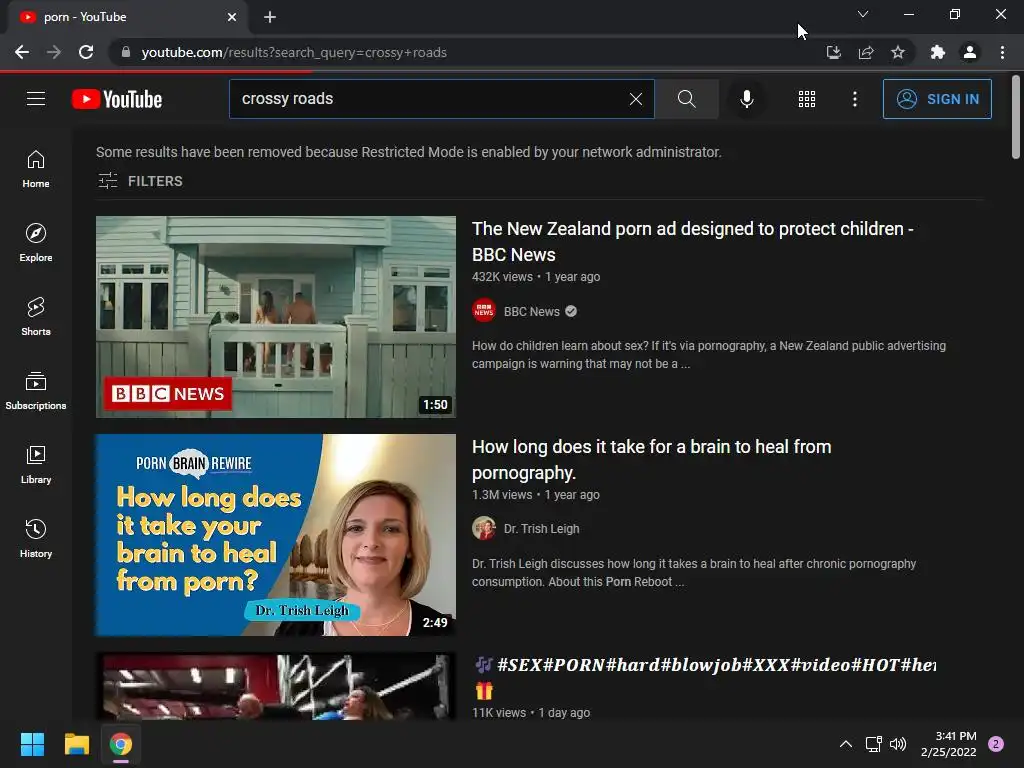Screen dimensions: 1024x768
Task: Click the magnifier search button
Action: pyautogui.click(x=686, y=99)
